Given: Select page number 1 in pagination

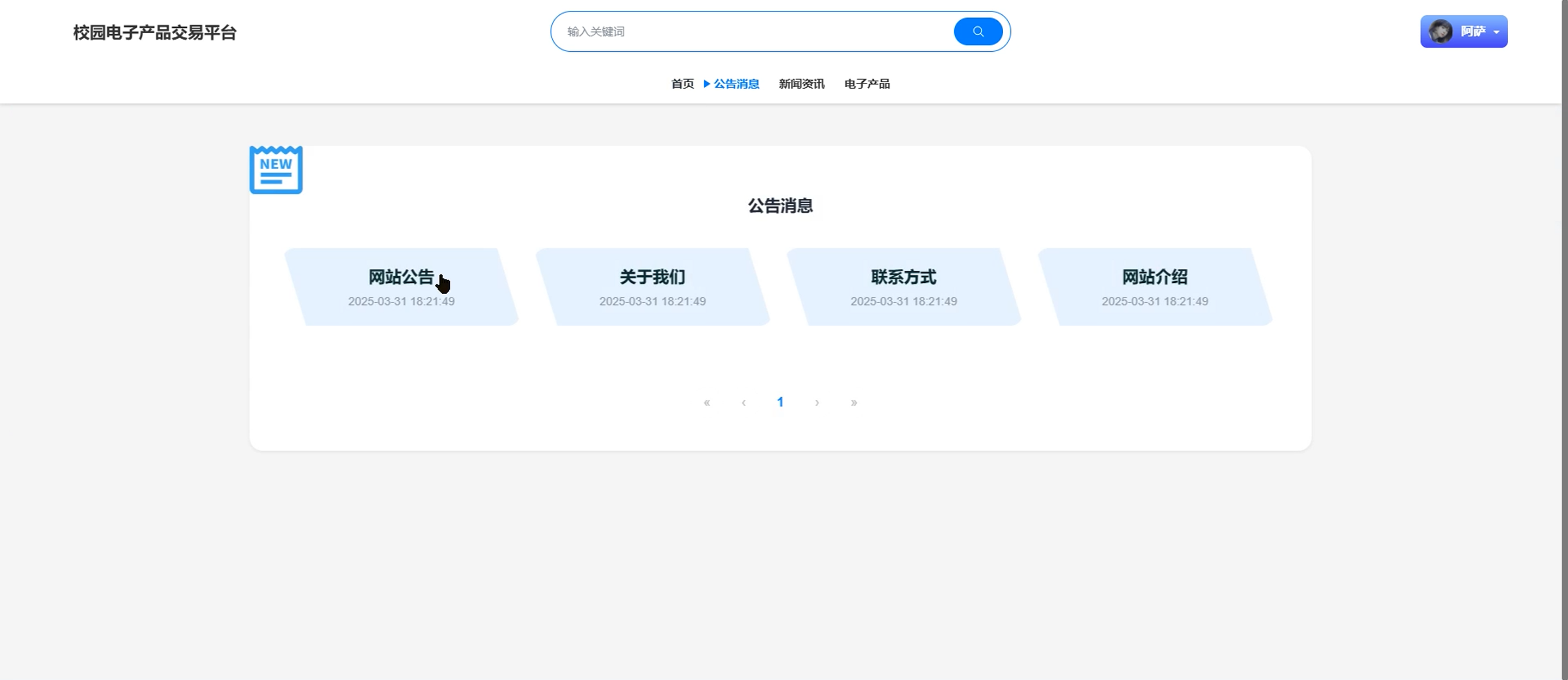Looking at the screenshot, I should pyautogui.click(x=780, y=403).
